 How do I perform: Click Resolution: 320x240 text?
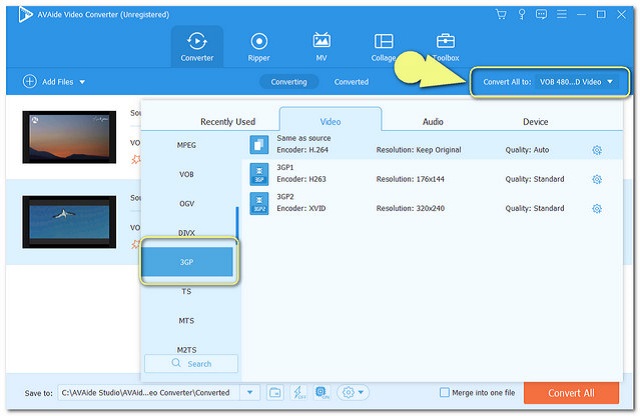pos(410,209)
